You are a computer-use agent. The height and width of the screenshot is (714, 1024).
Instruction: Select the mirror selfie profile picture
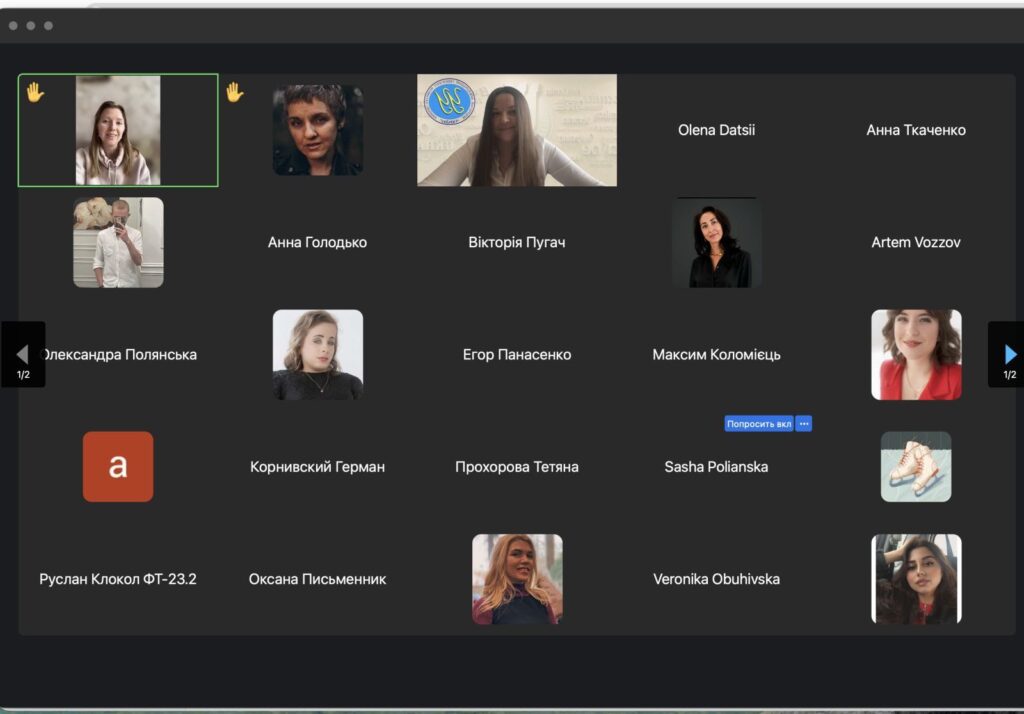click(118, 242)
